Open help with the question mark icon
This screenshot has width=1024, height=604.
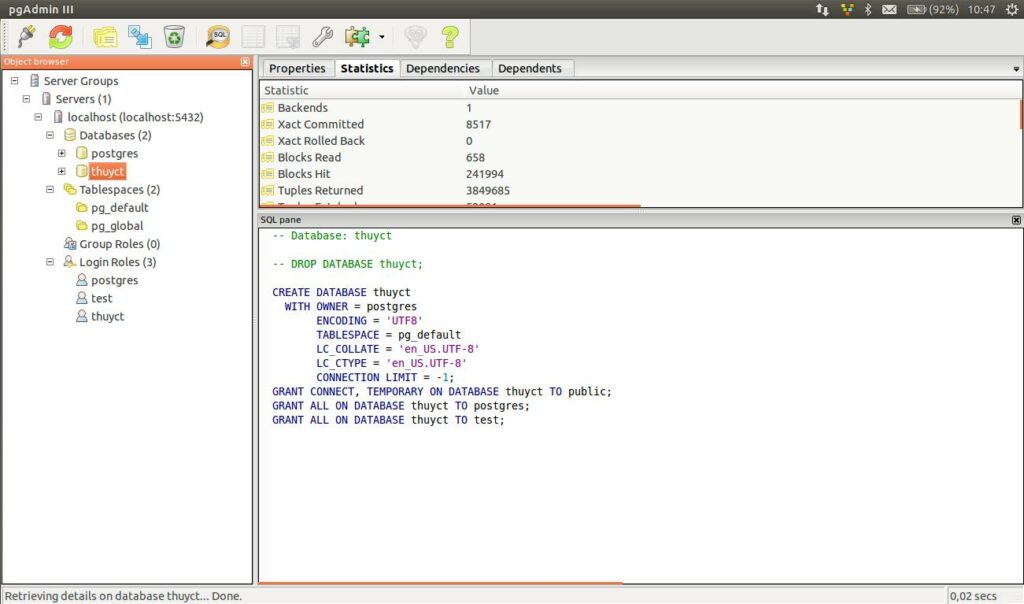pyautogui.click(x=450, y=37)
